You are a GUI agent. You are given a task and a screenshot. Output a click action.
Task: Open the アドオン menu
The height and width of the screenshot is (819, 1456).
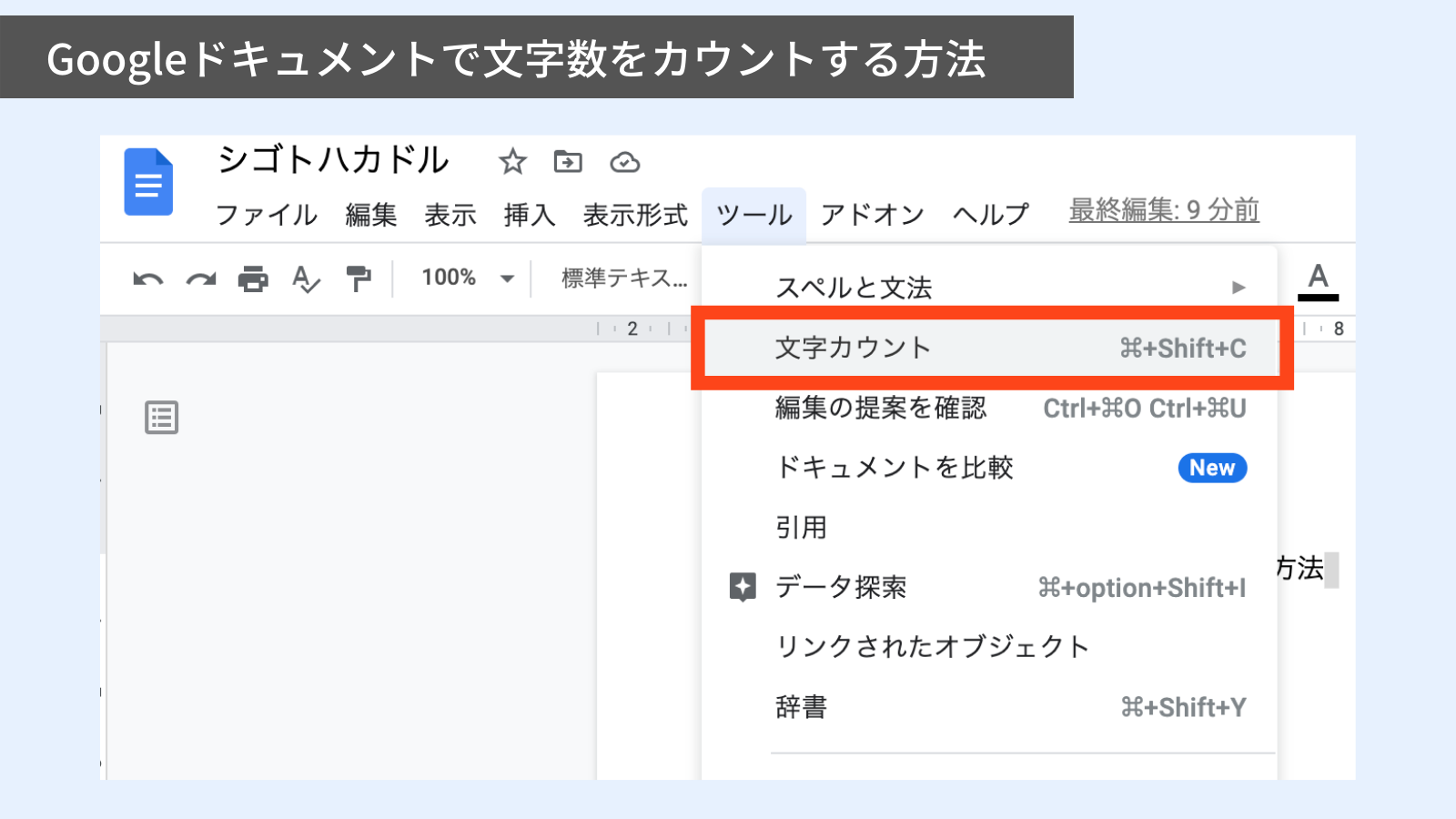tap(872, 215)
